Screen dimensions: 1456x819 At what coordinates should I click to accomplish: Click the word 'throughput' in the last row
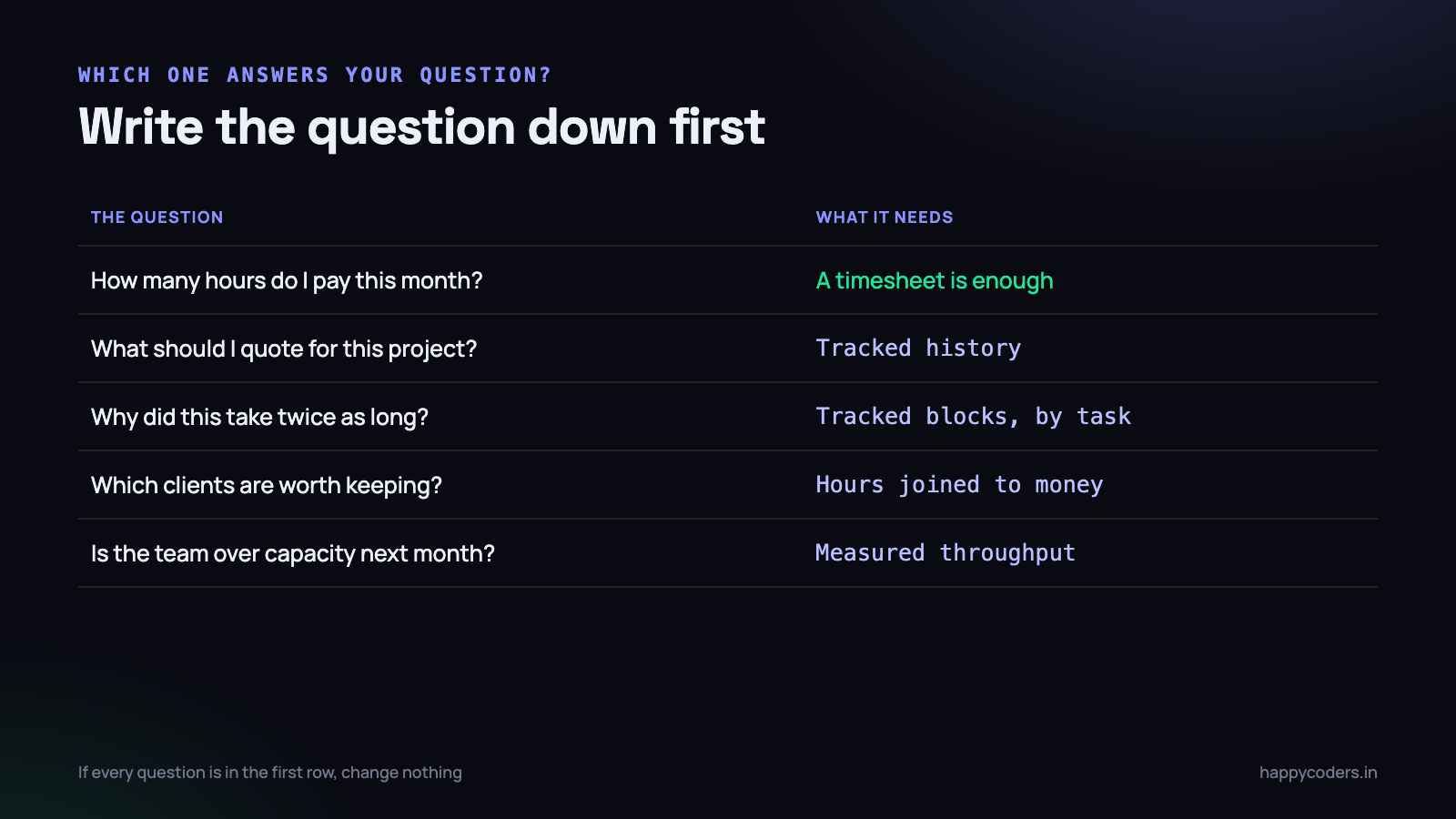click(1007, 554)
